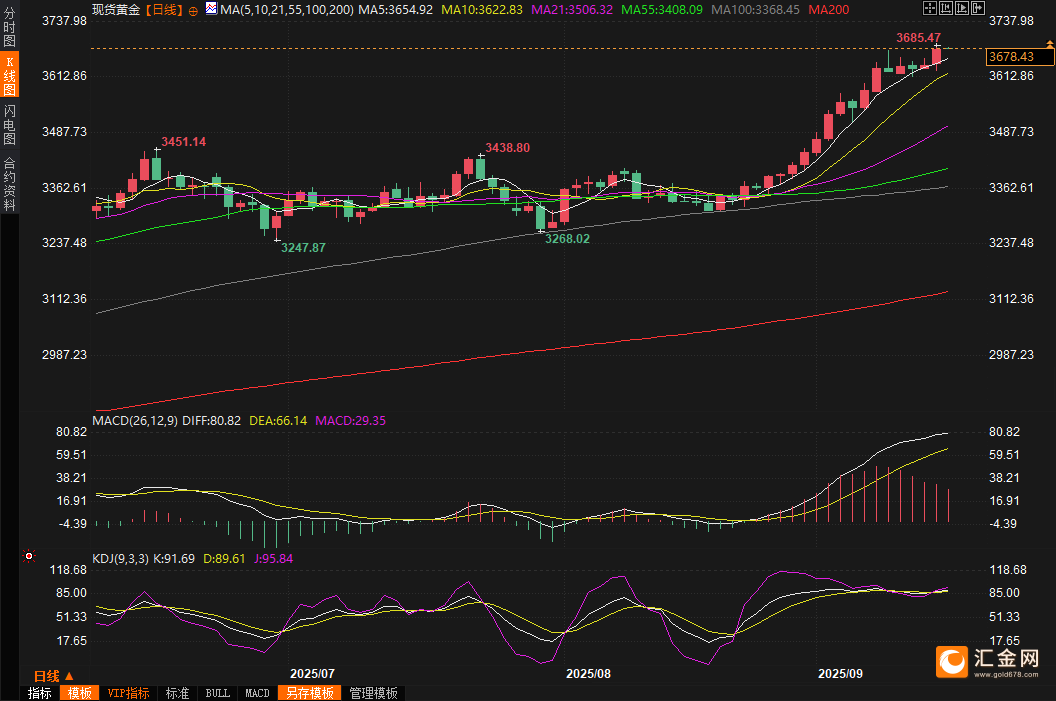Click the MACD(26,12,9) indicator label

tap(135, 421)
